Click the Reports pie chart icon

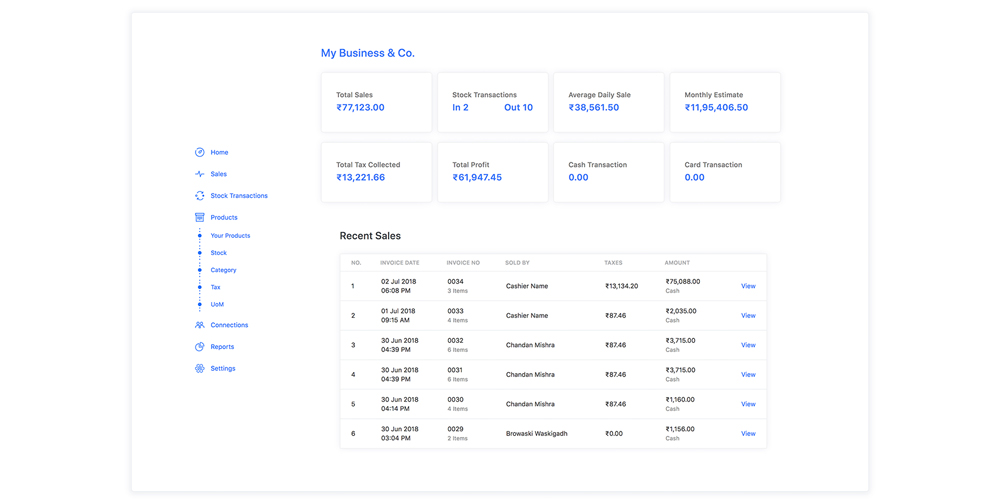pos(200,347)
